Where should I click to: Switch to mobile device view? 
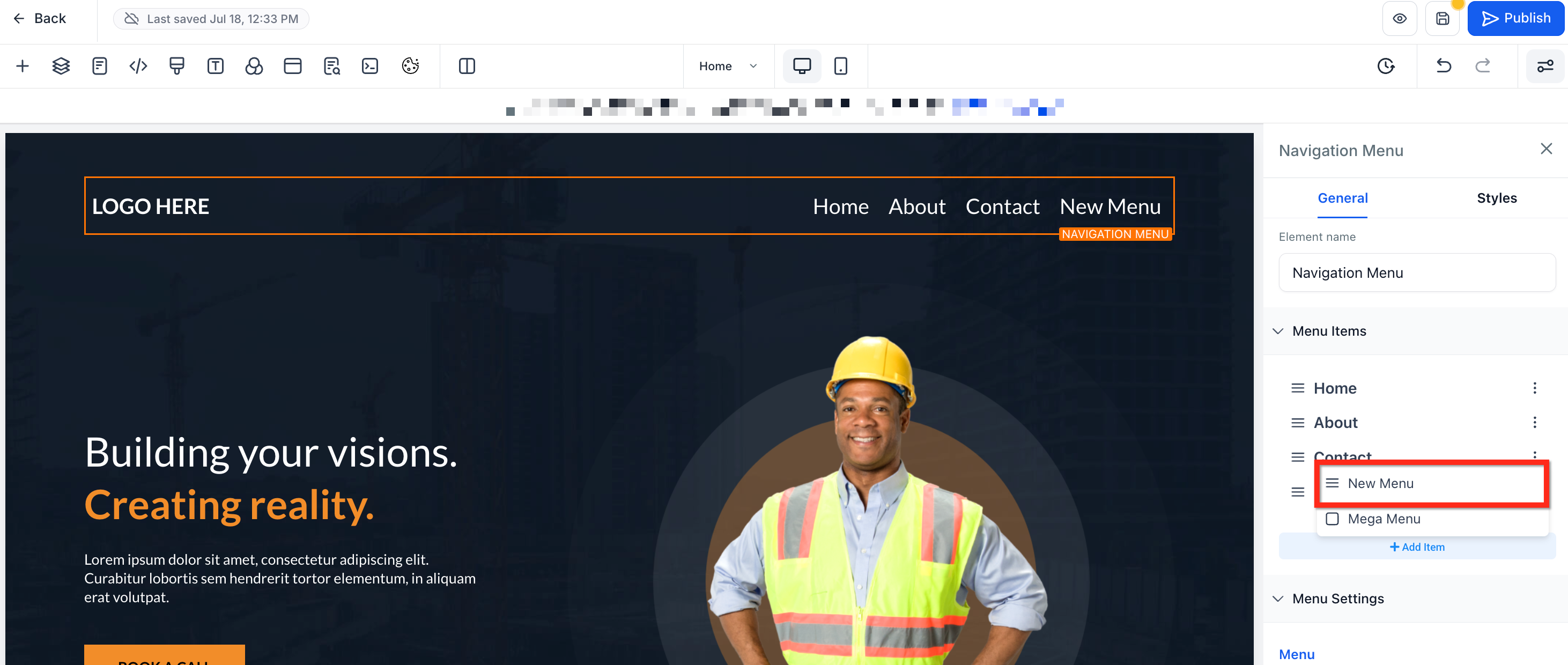840,66
